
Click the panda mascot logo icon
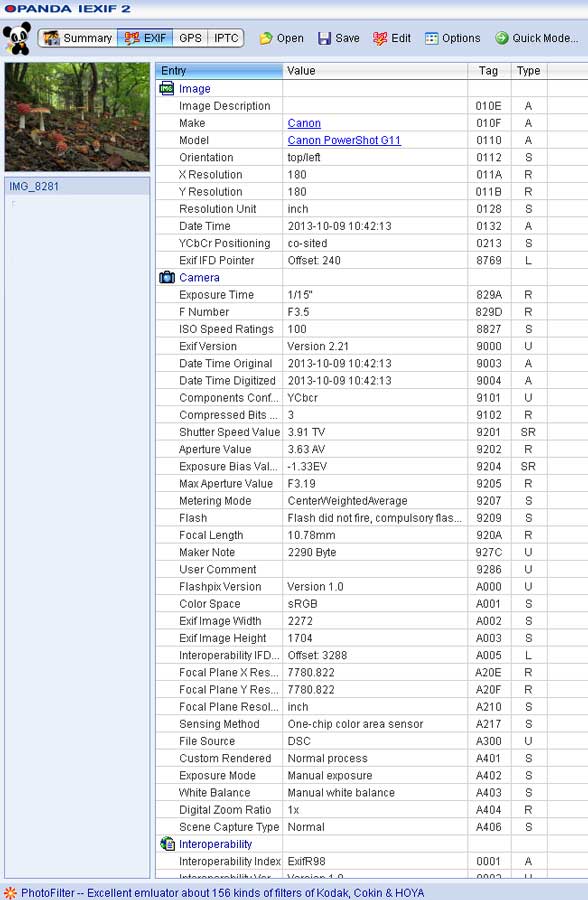click(x=17, y=38)
